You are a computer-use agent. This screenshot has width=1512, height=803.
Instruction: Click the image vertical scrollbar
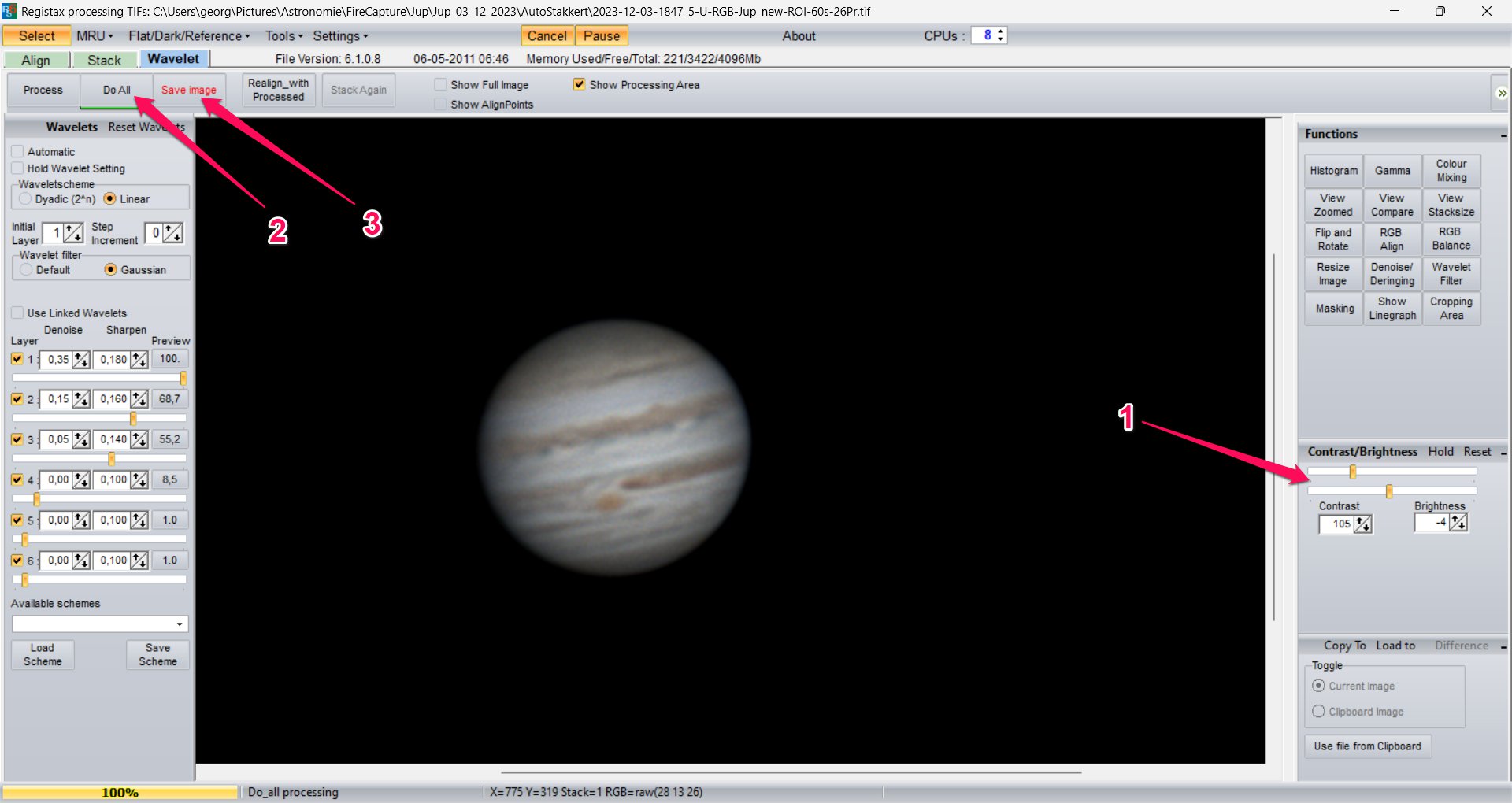(1274, 439)
